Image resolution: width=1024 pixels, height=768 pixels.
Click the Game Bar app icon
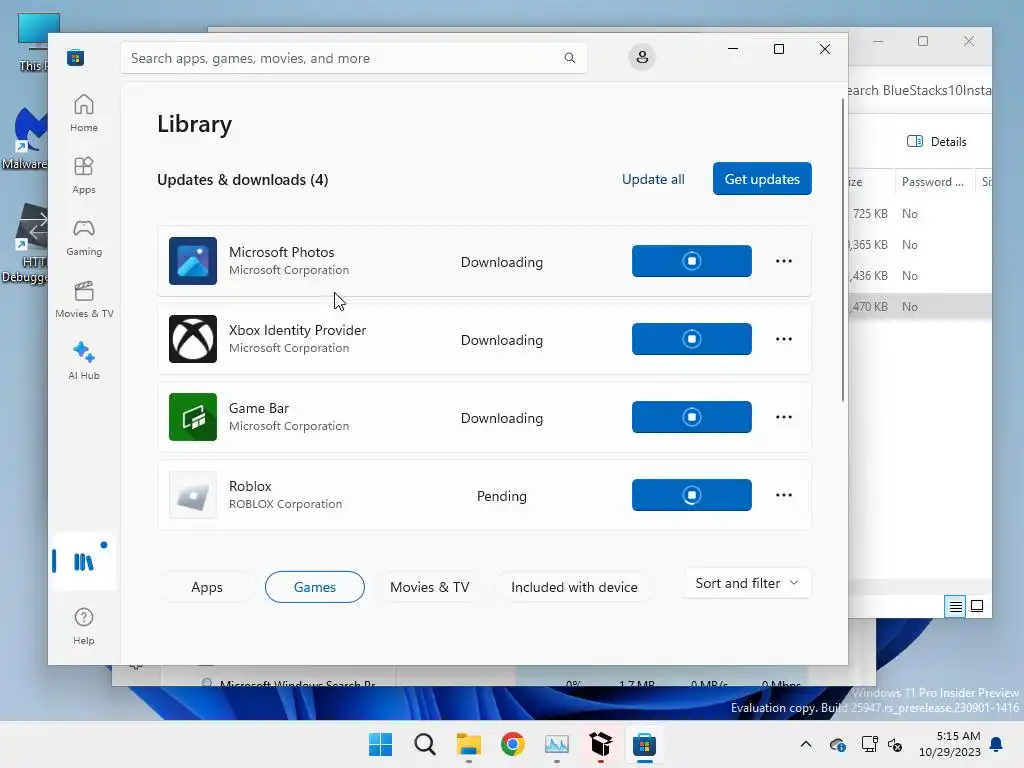pos(193,417)
